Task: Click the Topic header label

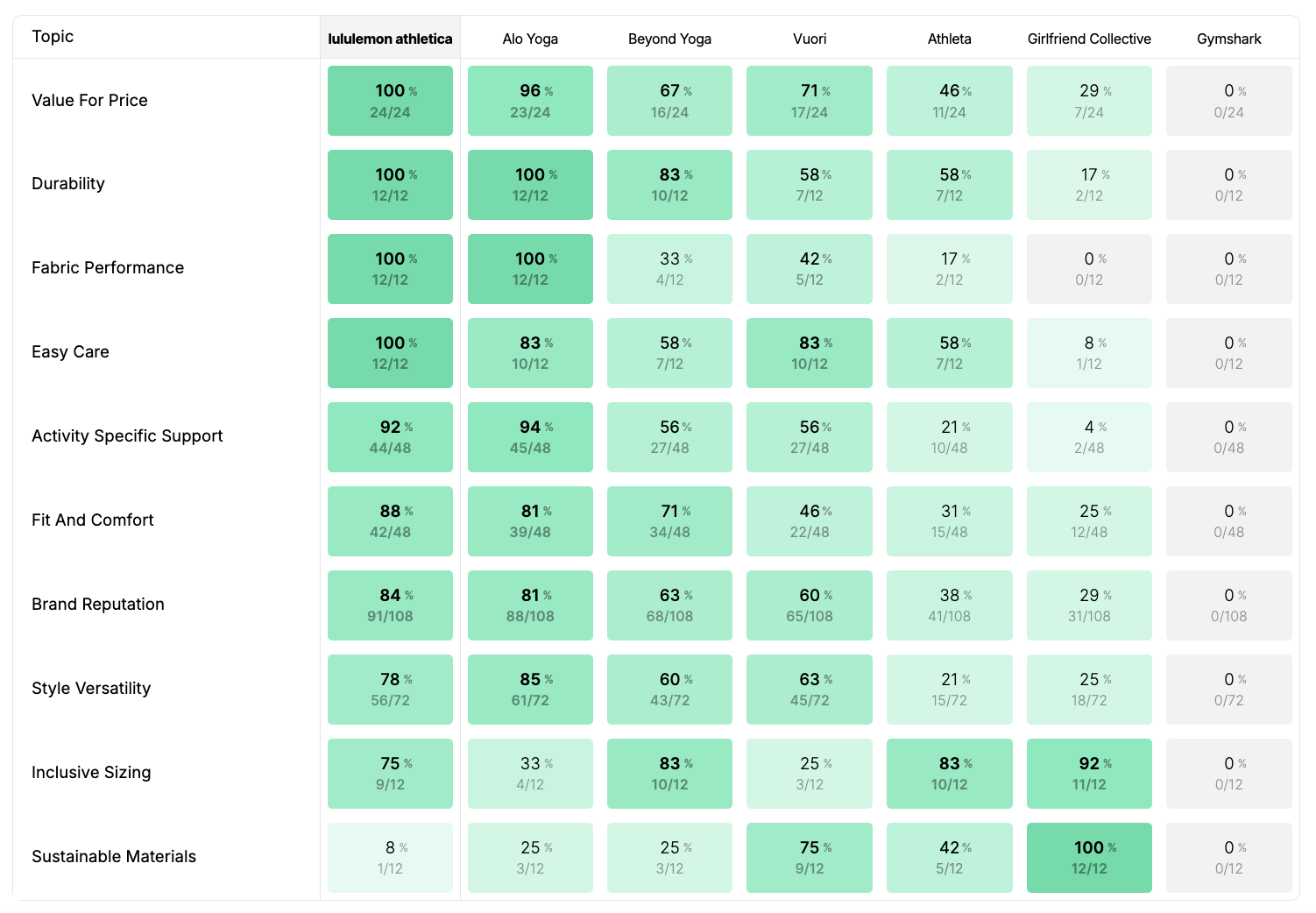Action: point(53,36)
